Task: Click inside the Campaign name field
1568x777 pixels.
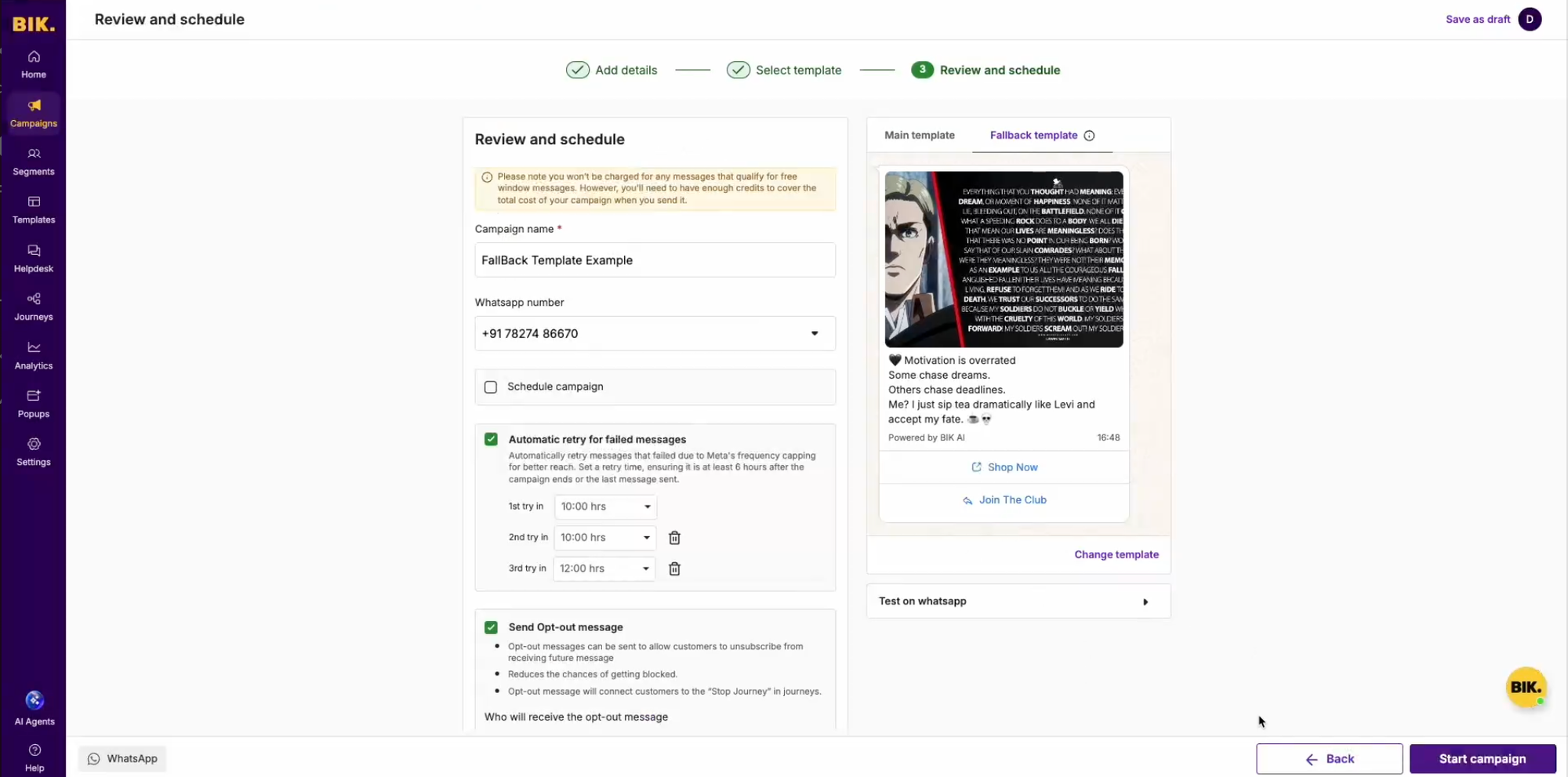Action: (655, 260)
